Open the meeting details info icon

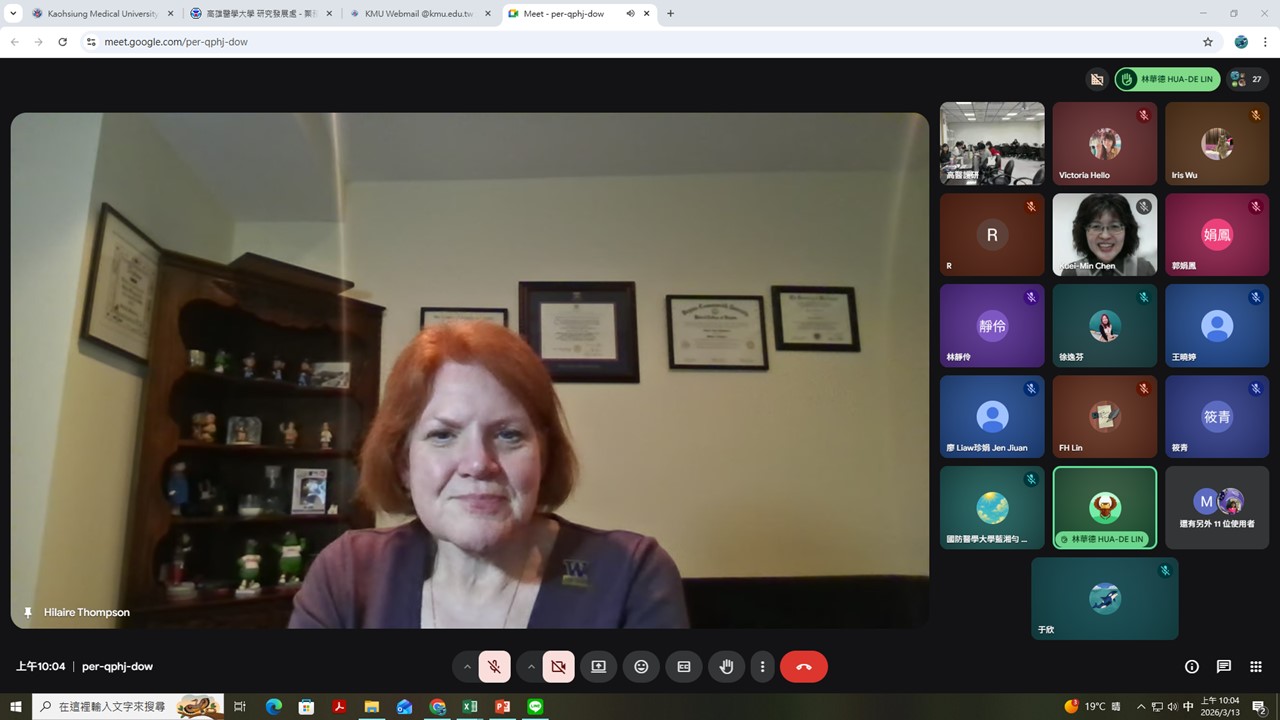1191,667
